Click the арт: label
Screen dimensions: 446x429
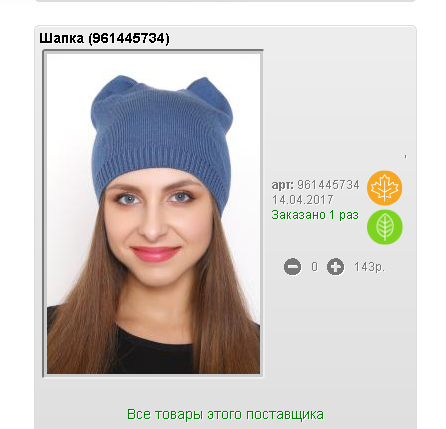point(283,185)
